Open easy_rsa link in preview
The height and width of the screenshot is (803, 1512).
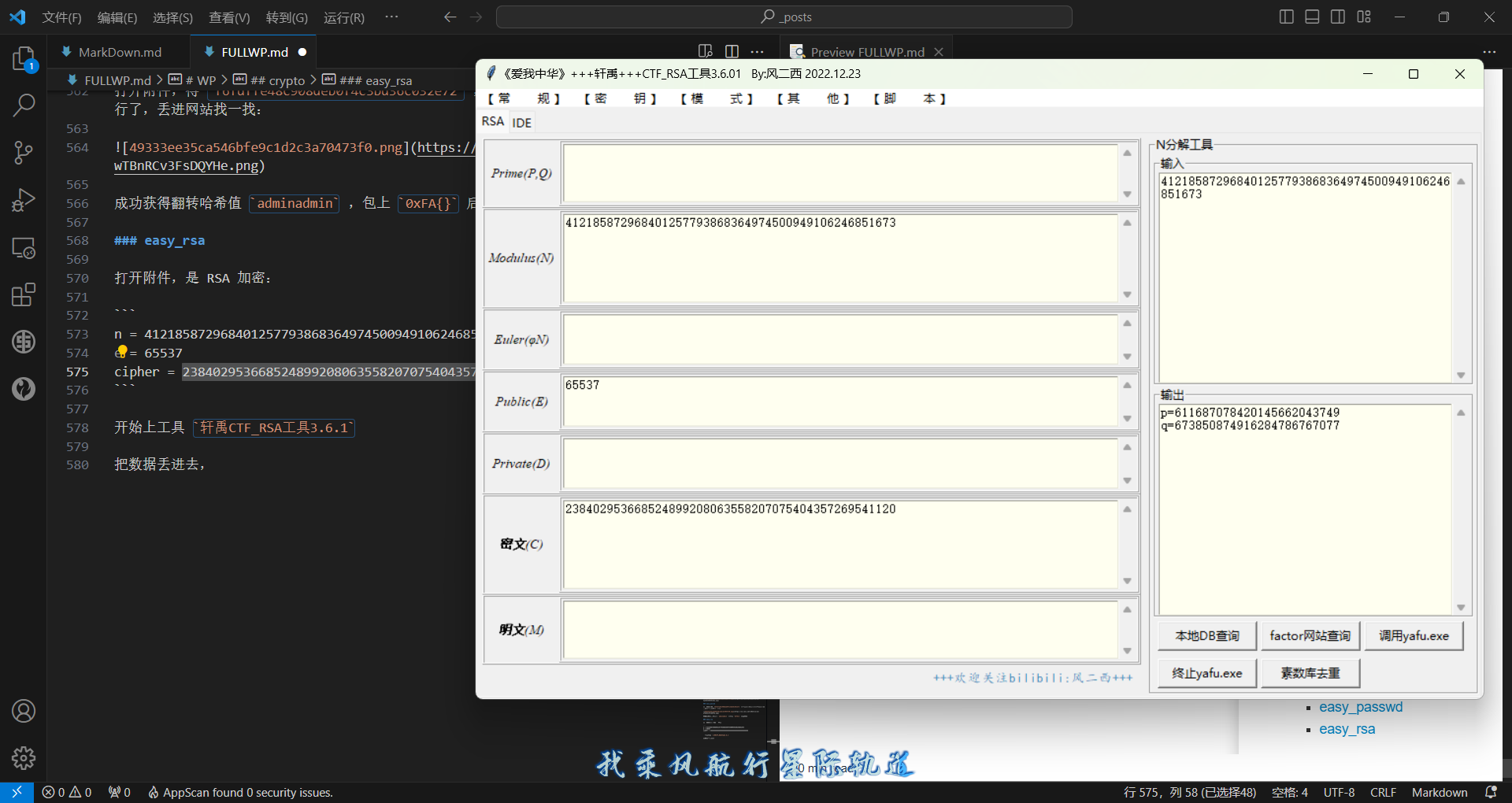1347,729
